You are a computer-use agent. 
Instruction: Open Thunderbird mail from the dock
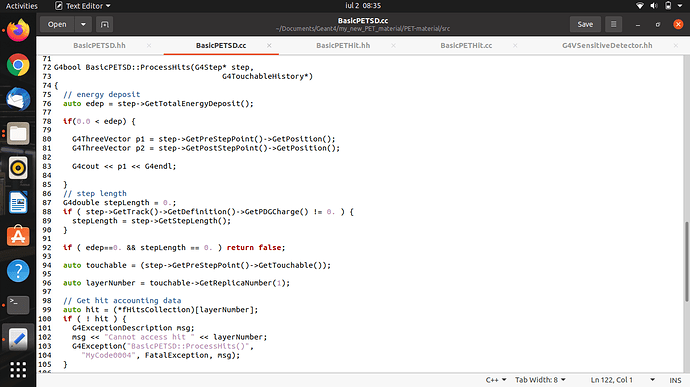coord(18,99)
